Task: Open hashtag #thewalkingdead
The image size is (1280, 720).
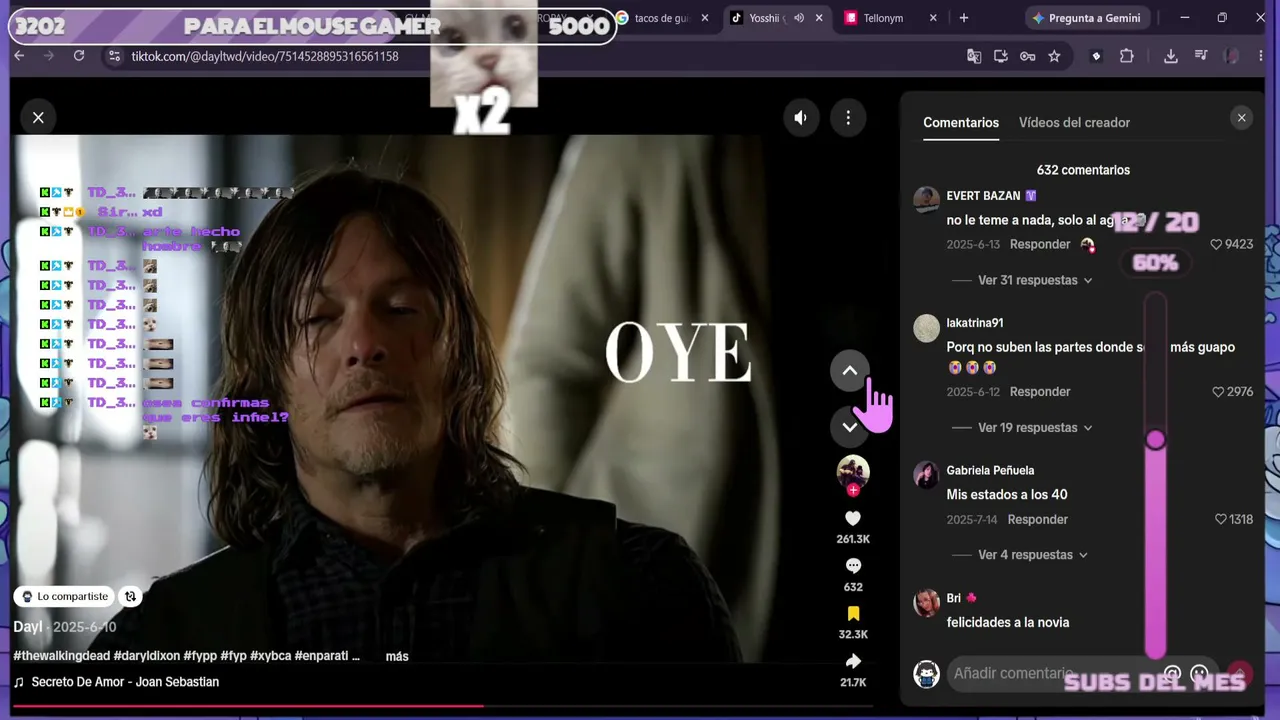Action: tap(62, 656)
